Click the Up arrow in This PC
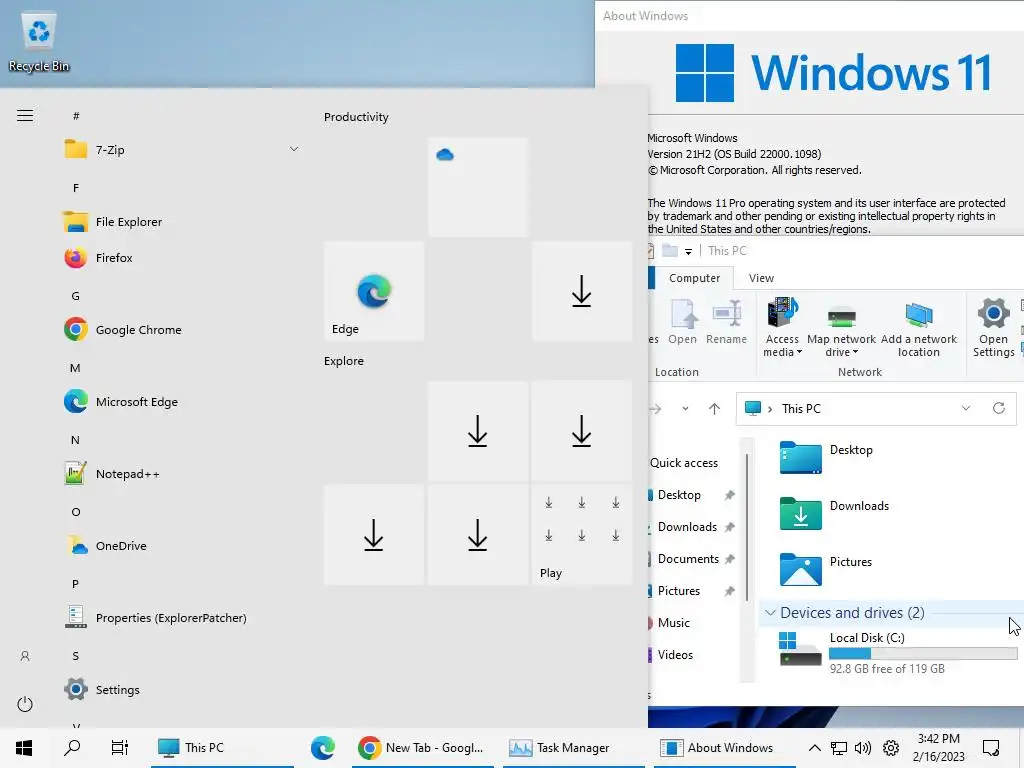Screen dimensions: 1024x768 (x=714, y=409)
